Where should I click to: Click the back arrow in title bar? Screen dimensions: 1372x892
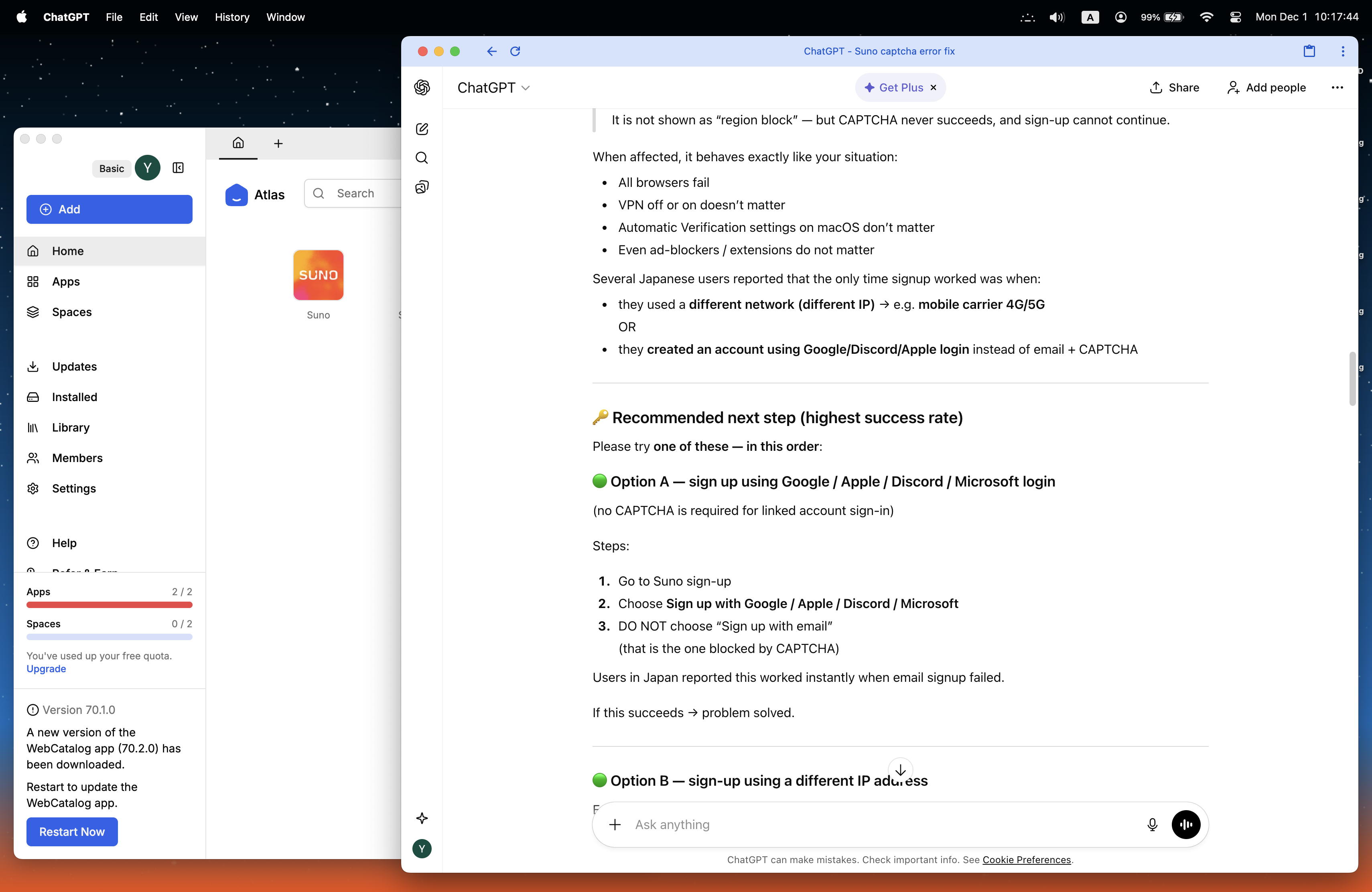[x=491, y=51]
